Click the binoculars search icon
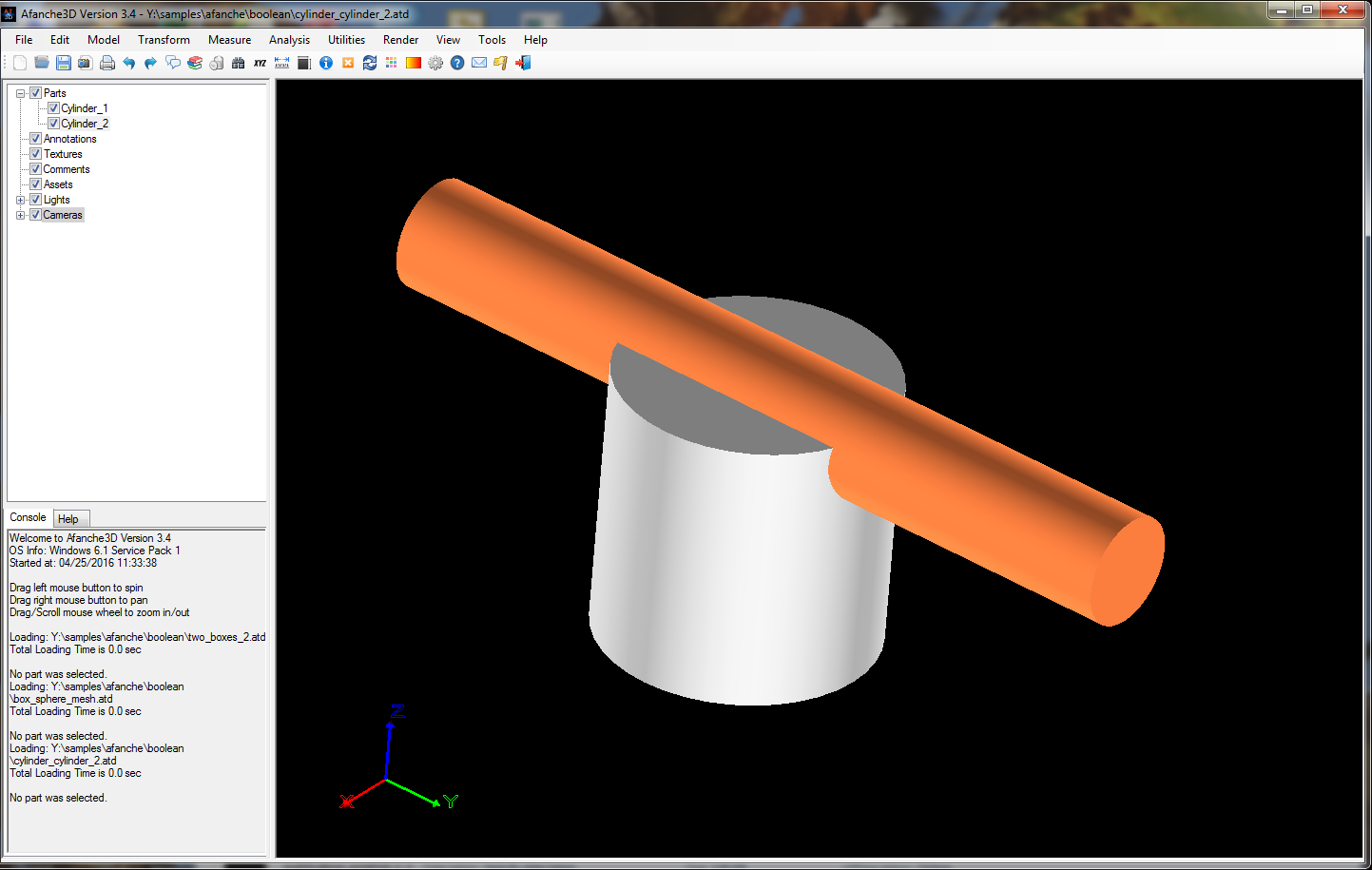The height and width of the screenshot is (870, 1372). [x=238, y=63]
